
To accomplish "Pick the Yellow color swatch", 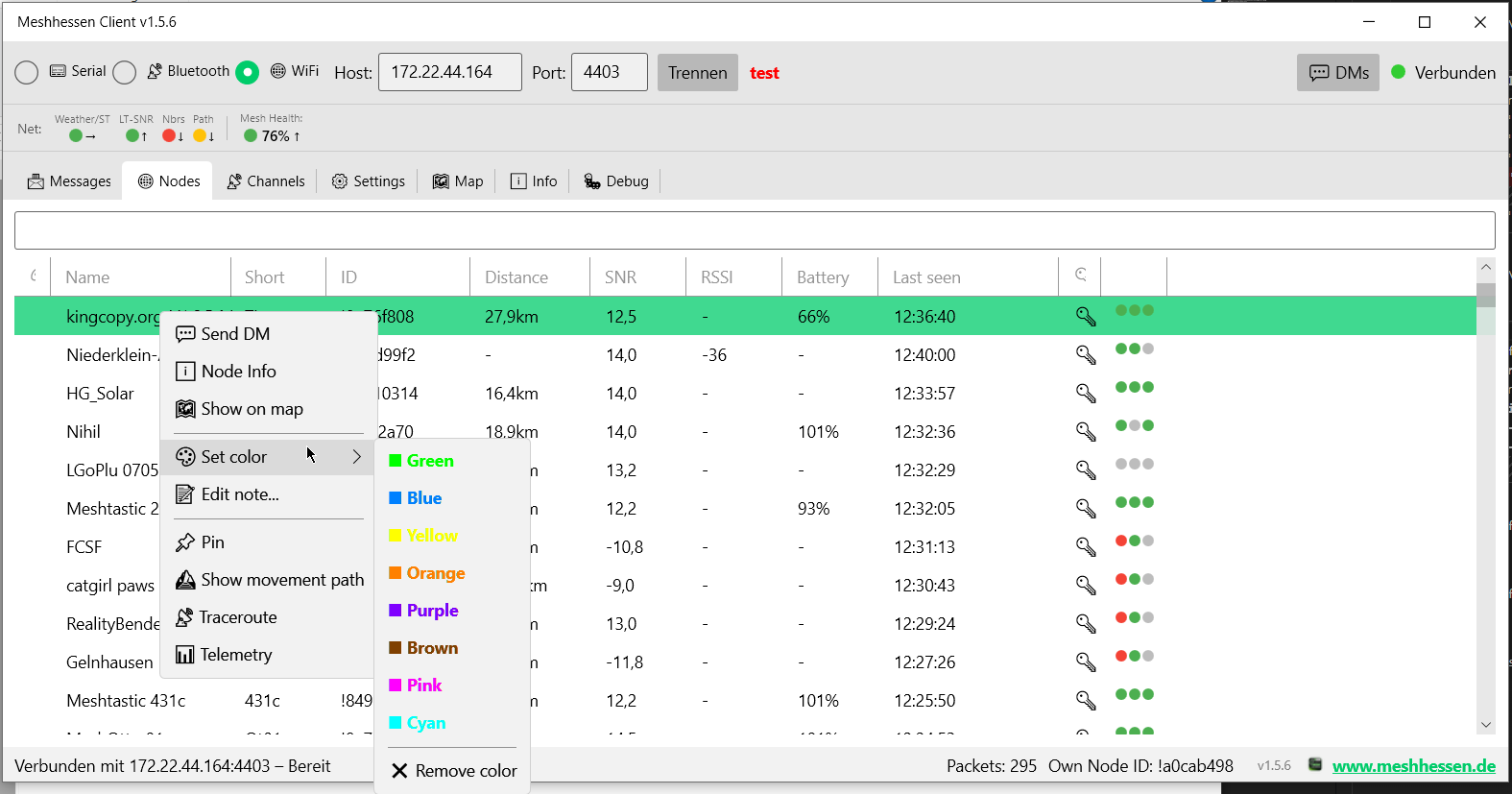I will pyautogui.click(x=395, y=536).
